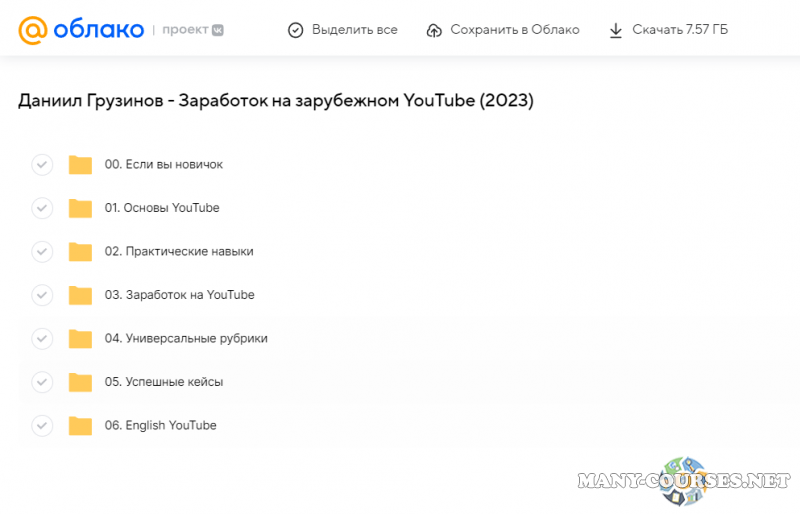
Task: Toggle checkbox next to 05. Успешные кейсы
Action: click(42, 382)
